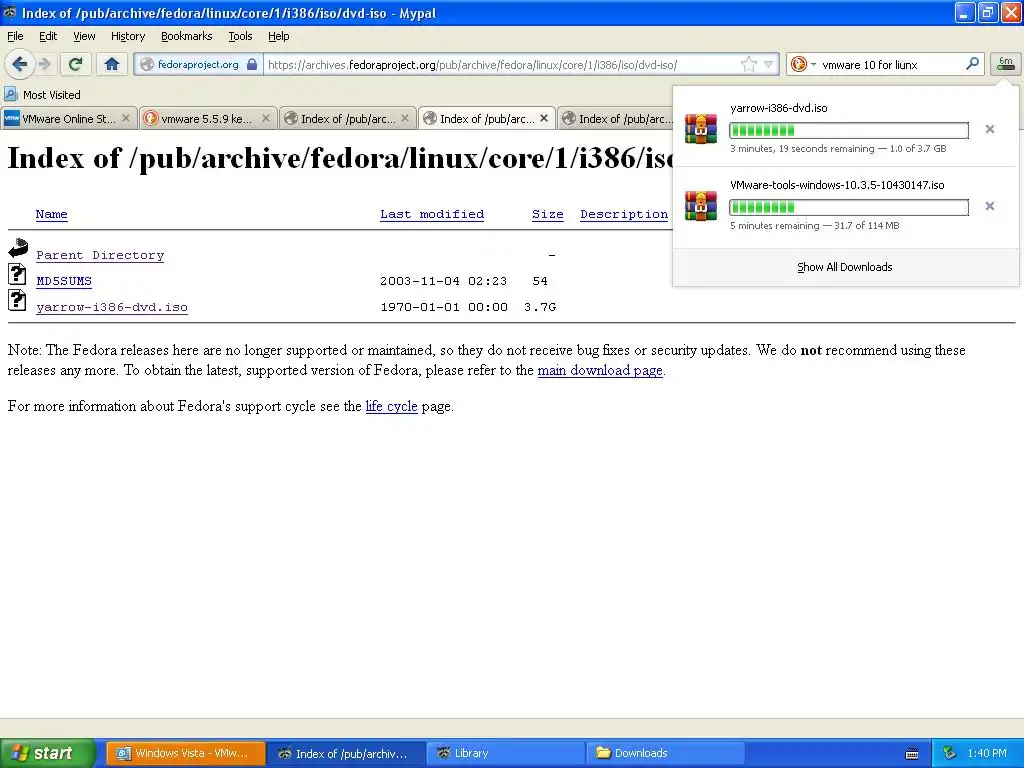Reload the current page
The image size is (1024, 768).
pos(75,64)
